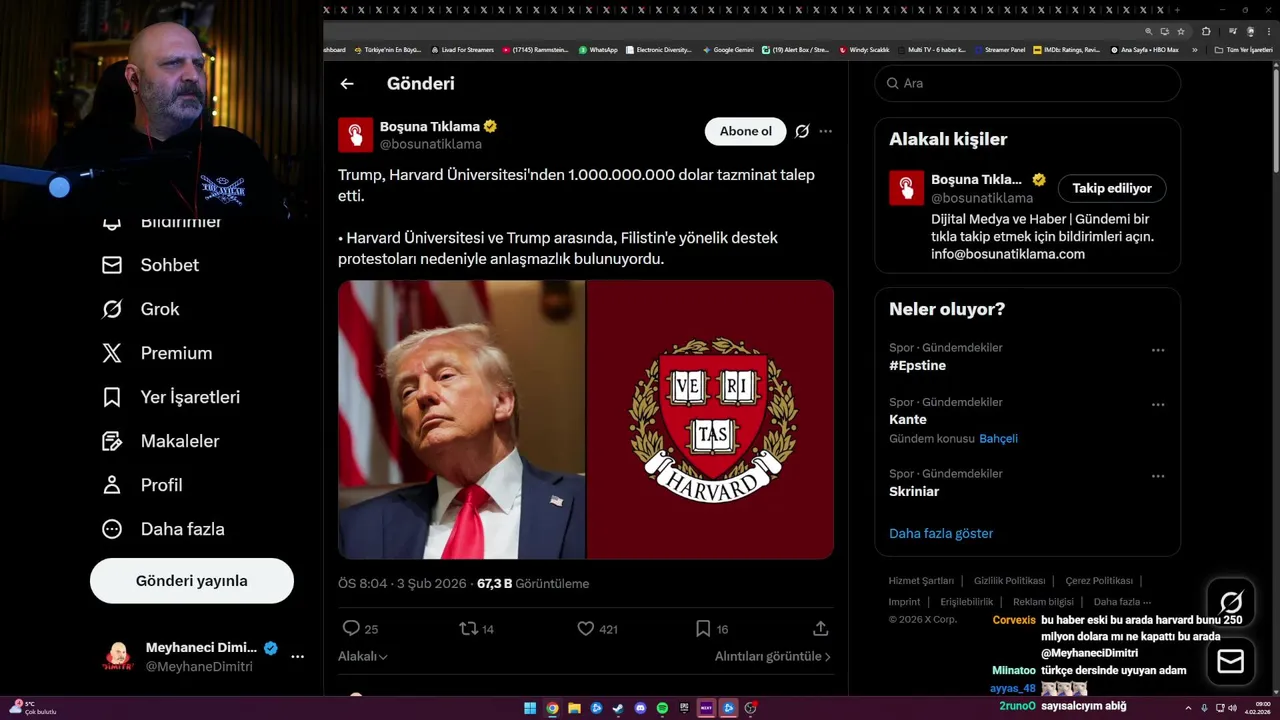Click the page vertical scrollbar
The height and width of the screenshot is (720, 1280).
1274,120
